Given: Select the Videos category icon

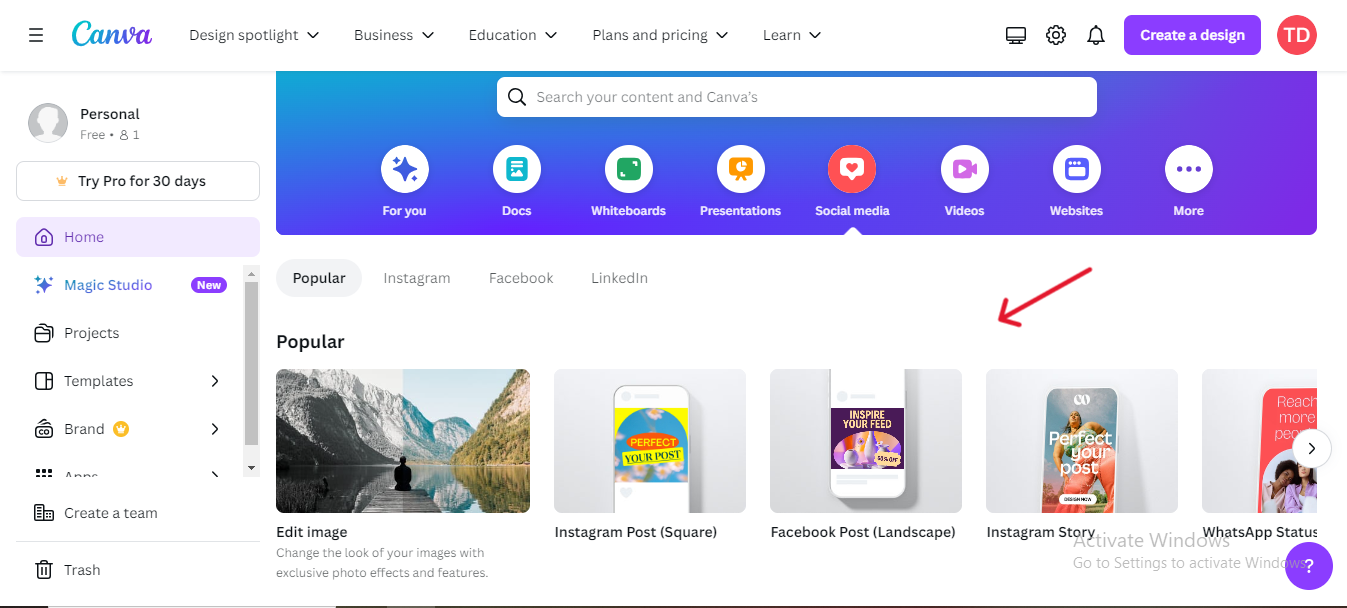Looking at the screenshot, I should pyautogui.click(x=965, y=169).
